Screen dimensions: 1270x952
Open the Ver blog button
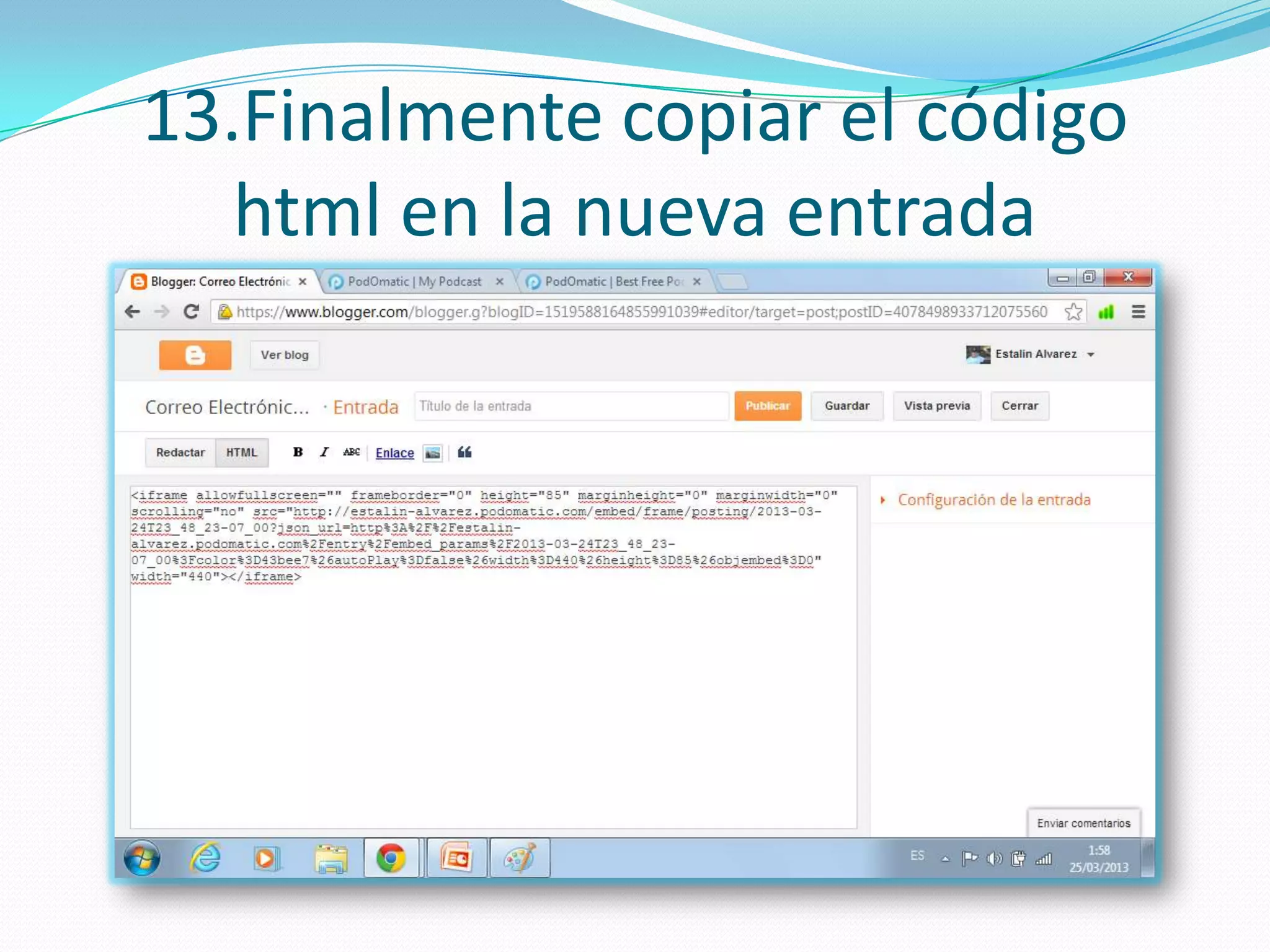pos(285,355)
